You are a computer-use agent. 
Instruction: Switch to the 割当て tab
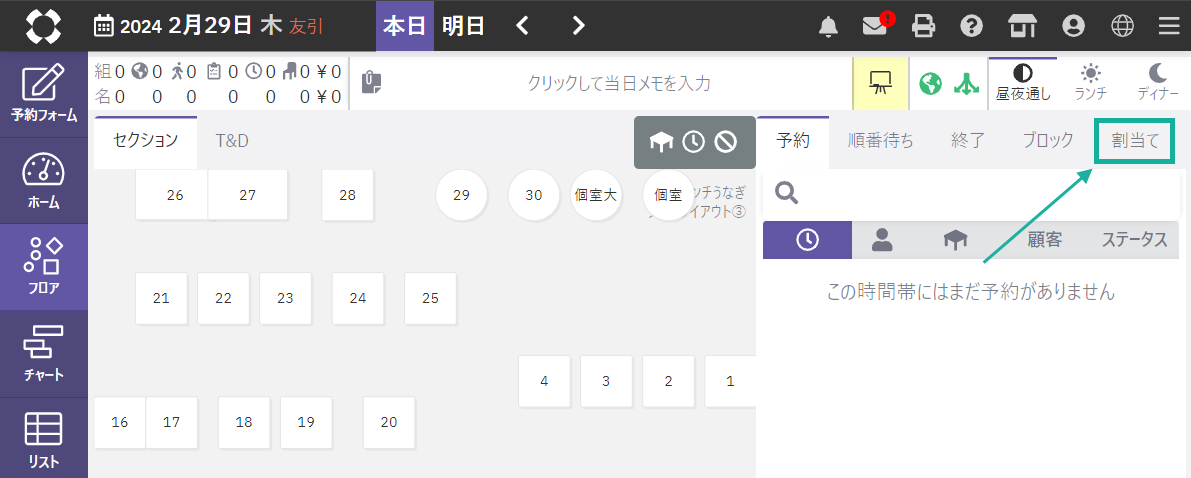pyautogui.click(x=1135, y=141)
